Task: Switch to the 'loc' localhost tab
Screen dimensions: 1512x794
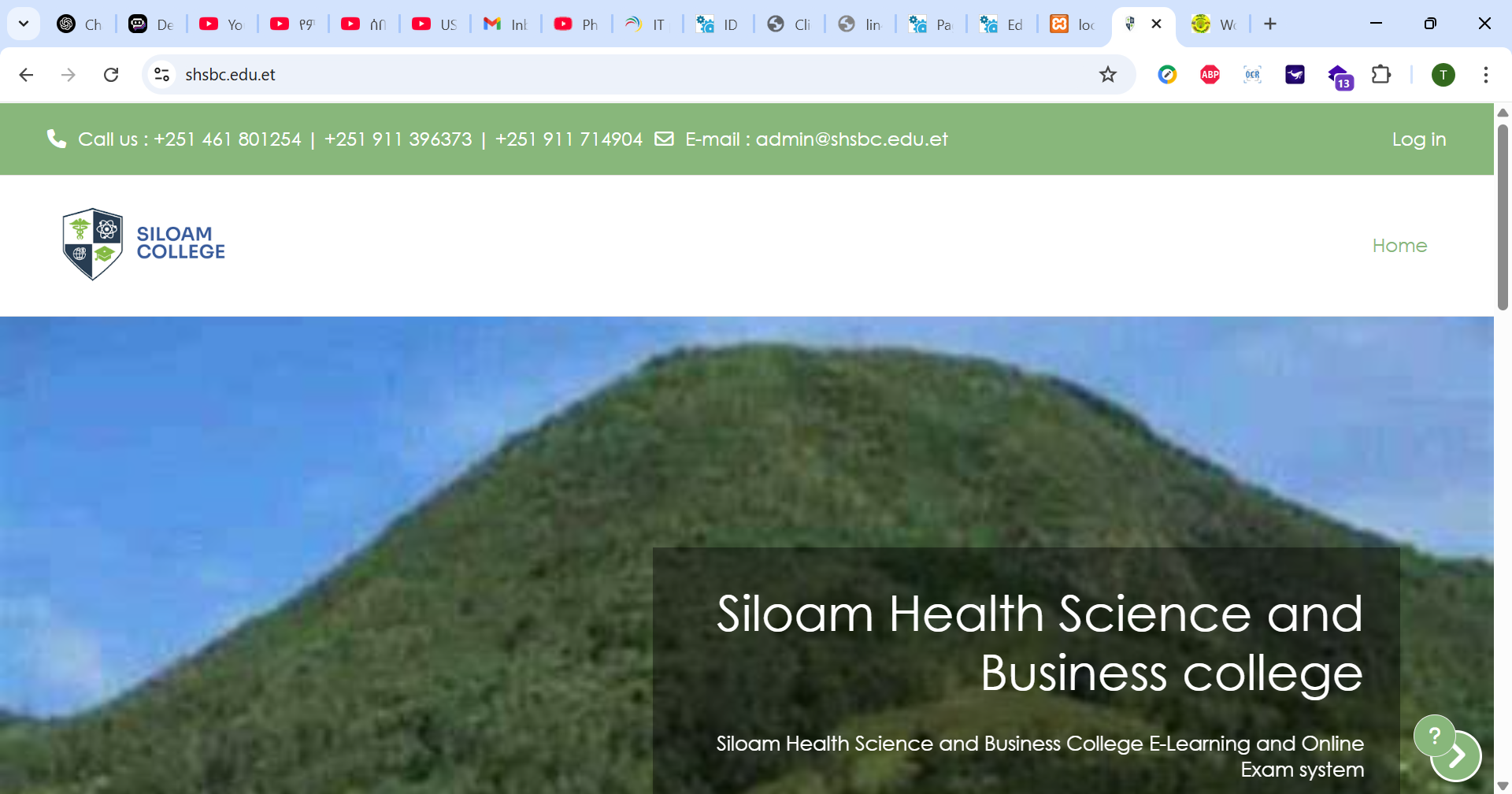Action: tap(1073, 24)
